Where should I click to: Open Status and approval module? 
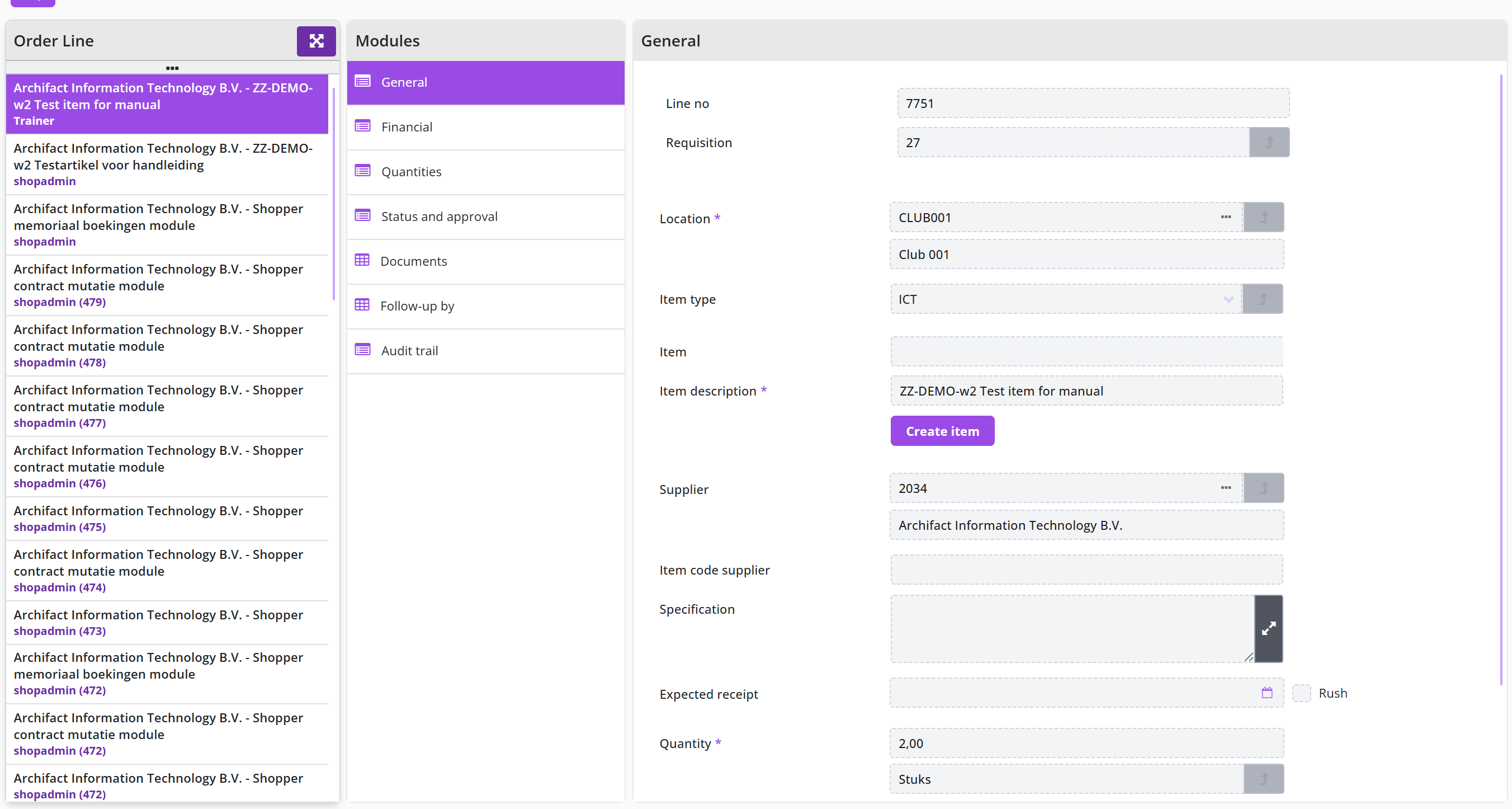click(x=485, y=216)
